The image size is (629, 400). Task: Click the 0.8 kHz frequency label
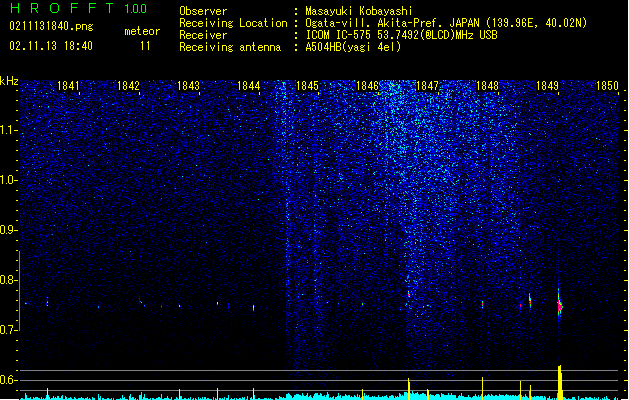click(9, 280)
